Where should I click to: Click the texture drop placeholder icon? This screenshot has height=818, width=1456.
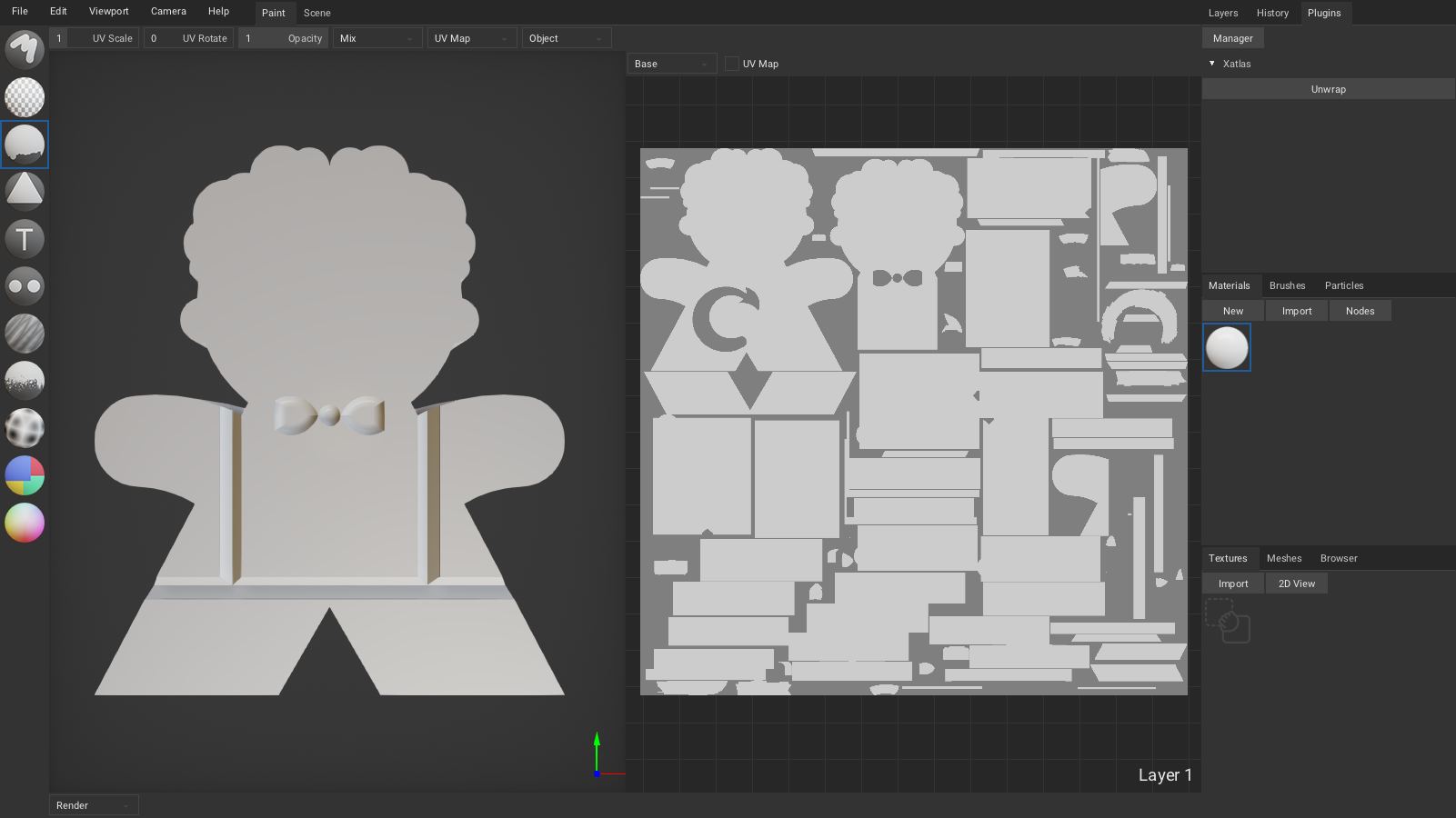1227,621
